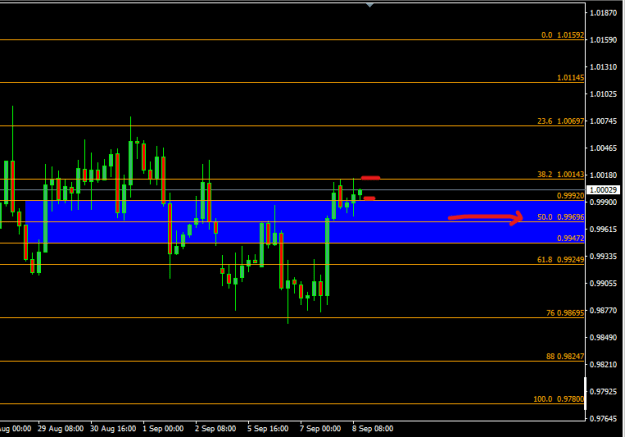Select the Fibonacci label 50.0 0.99696

[560, 217]
